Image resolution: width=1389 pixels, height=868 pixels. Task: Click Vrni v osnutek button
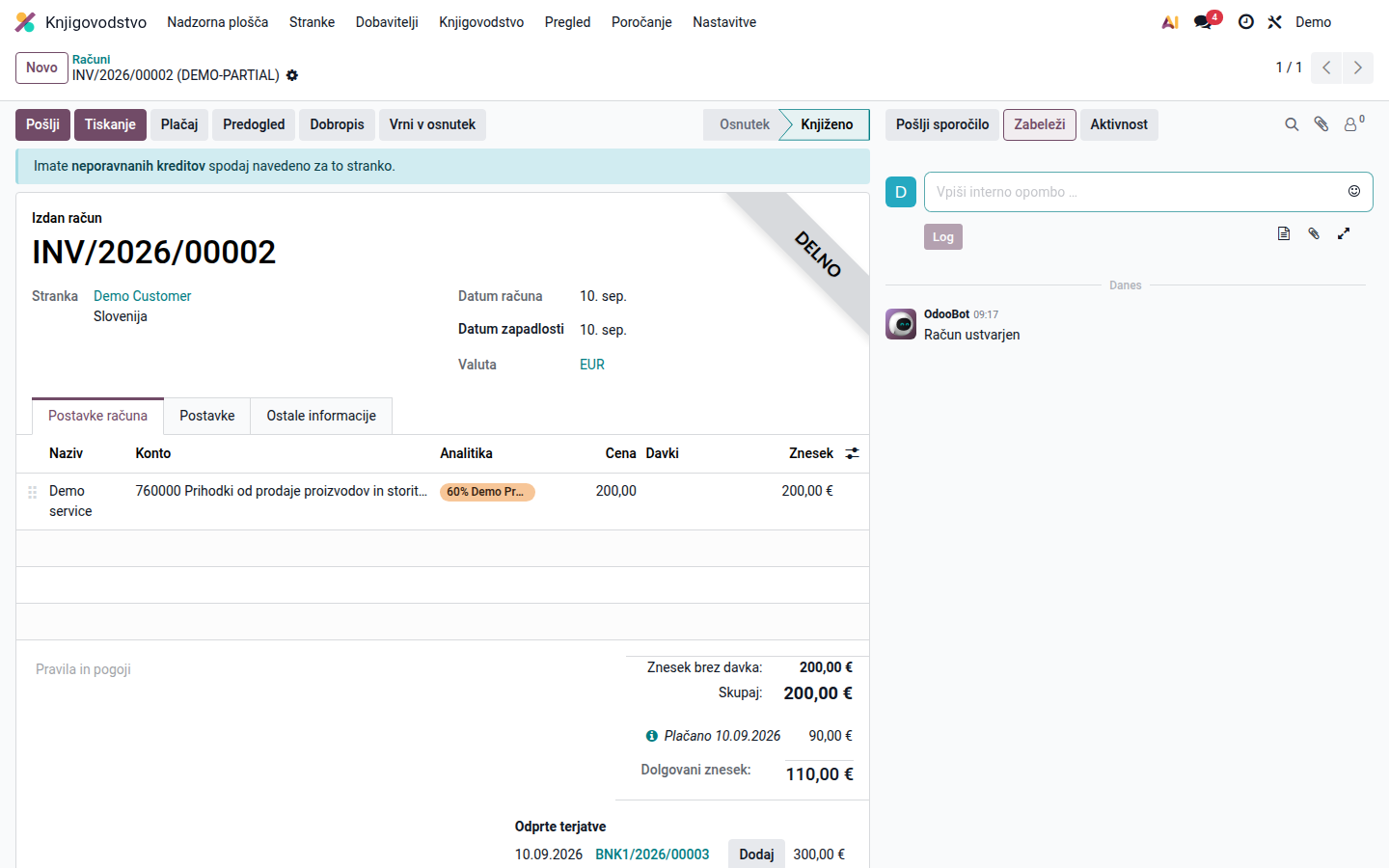(x=432, y=124)
